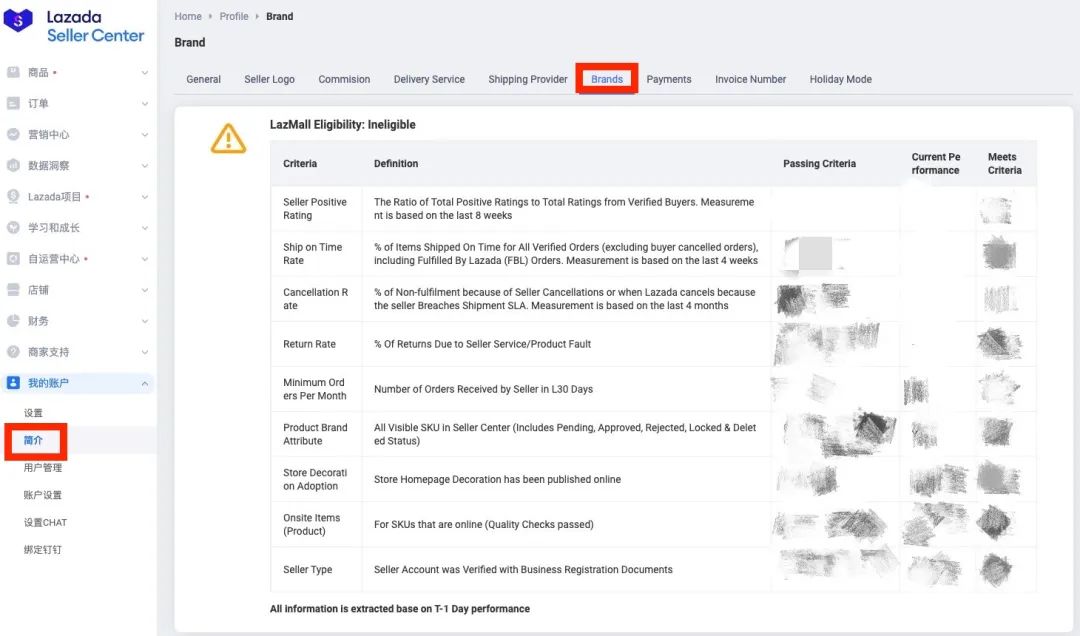Open the Holiday Mode tab

tap(840, 79)
